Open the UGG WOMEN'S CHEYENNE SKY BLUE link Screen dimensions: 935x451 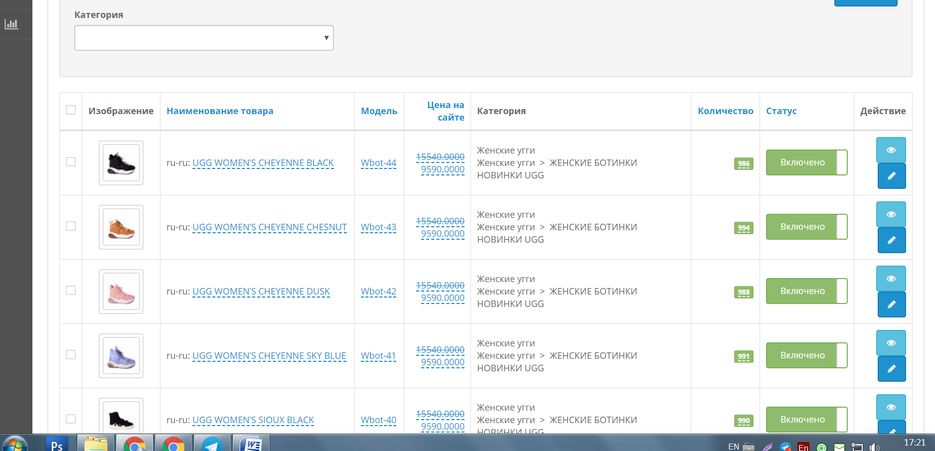pos(269,356)
